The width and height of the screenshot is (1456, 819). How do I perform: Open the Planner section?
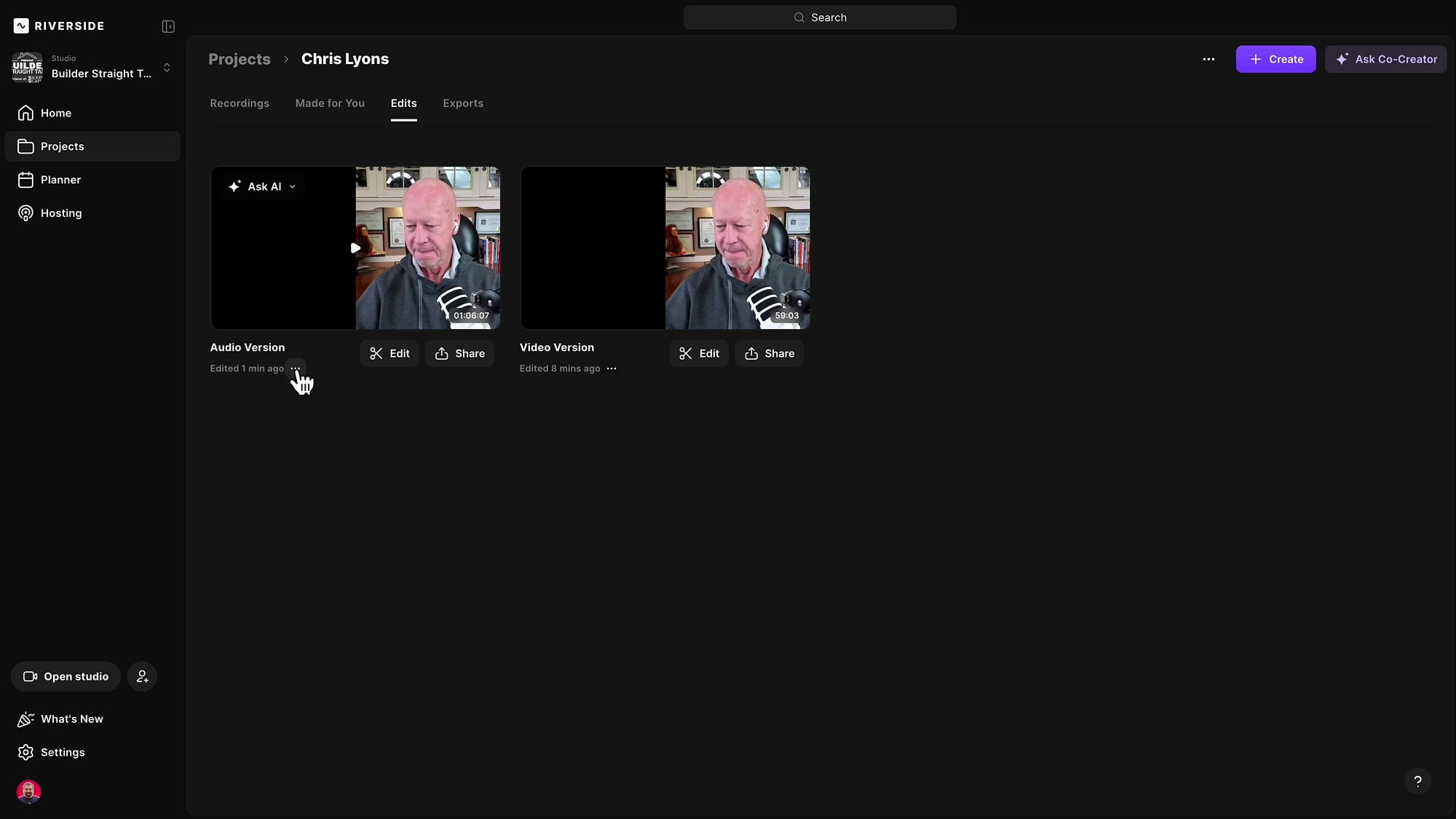click(59, 179)
